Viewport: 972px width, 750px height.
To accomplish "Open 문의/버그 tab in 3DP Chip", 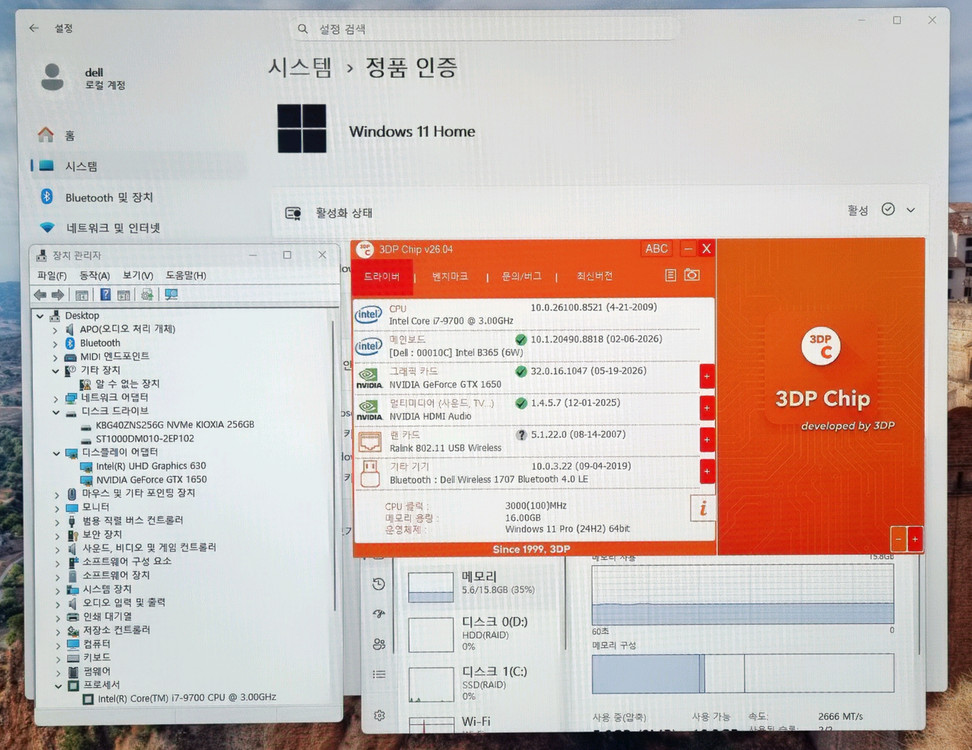I will point(521,276).
